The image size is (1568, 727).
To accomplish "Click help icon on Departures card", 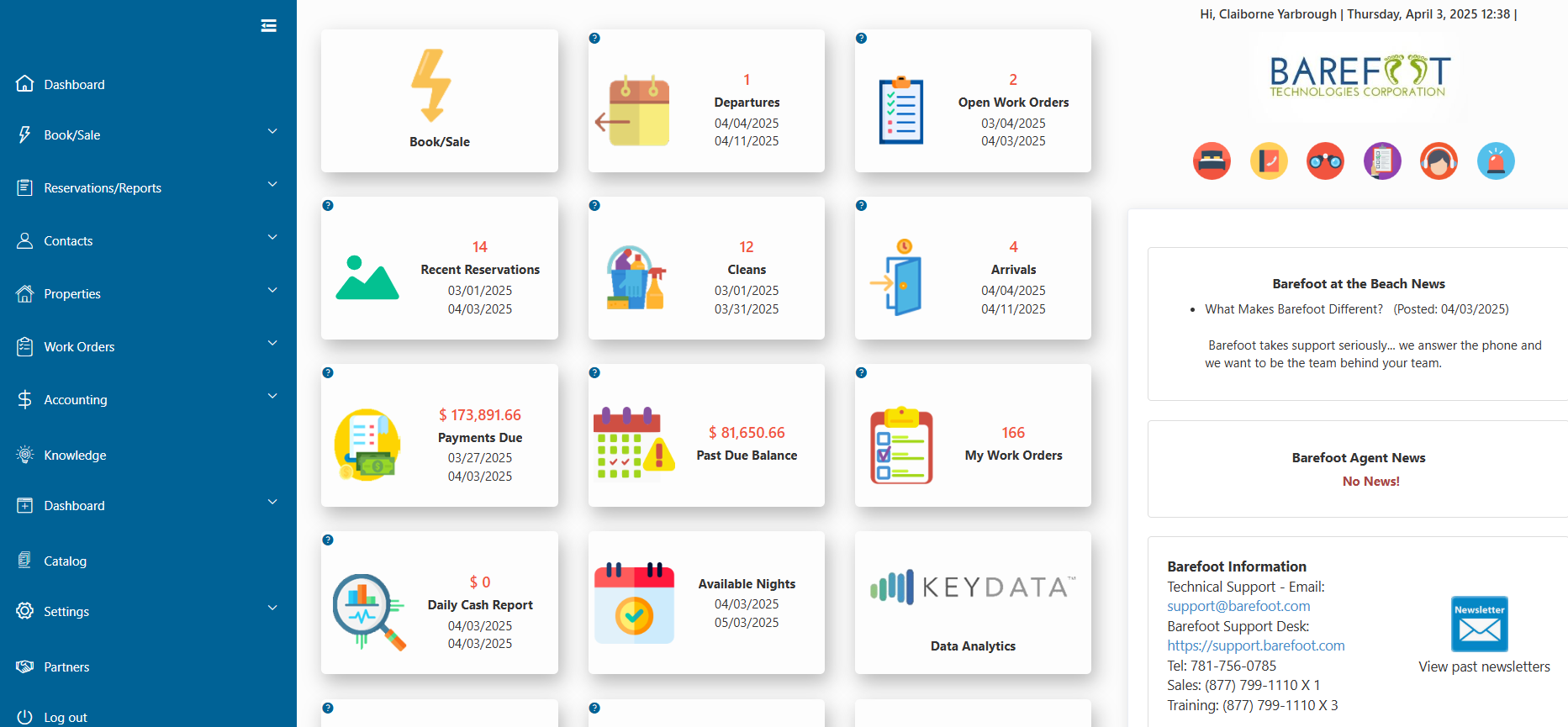I will click(x=594, y=39).
